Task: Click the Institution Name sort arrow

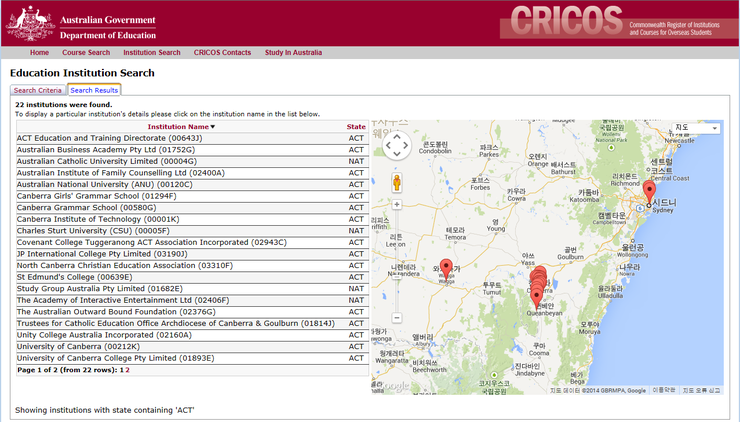Action: click(213, 127)
